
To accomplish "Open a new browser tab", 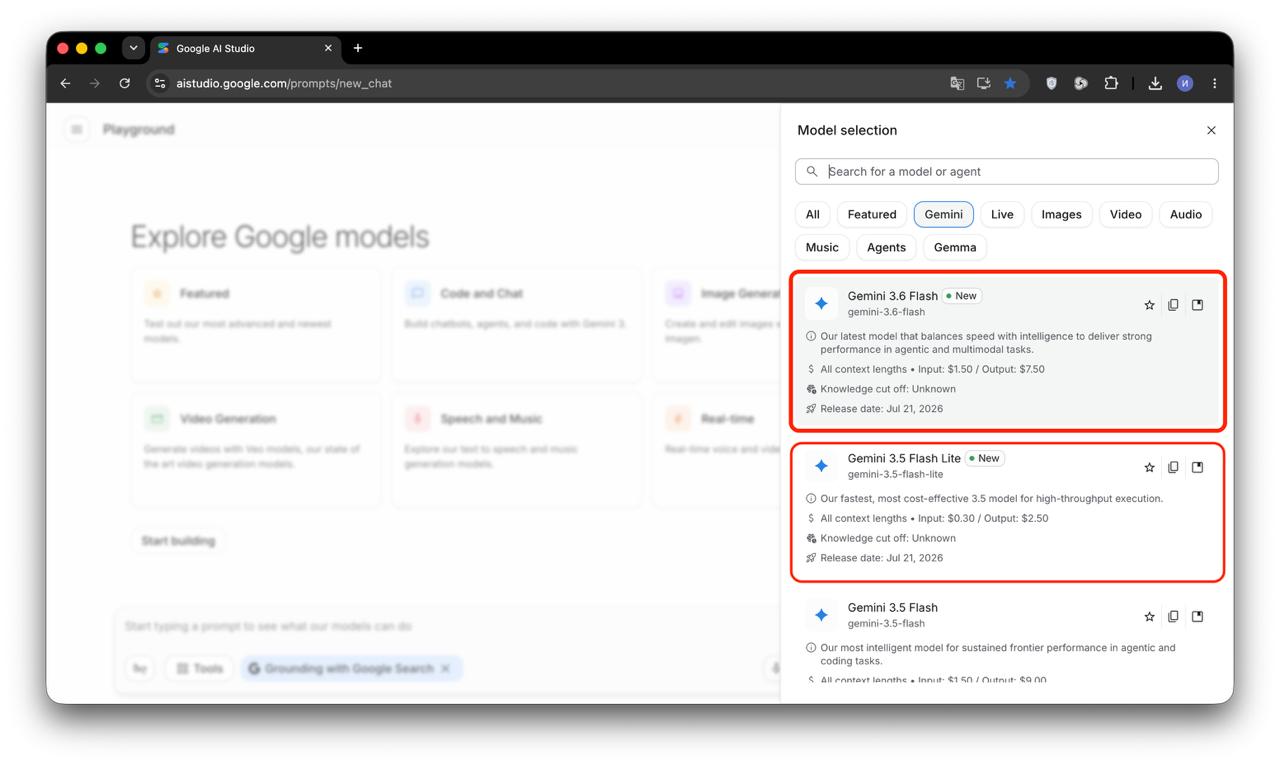I will pos(358,48).
